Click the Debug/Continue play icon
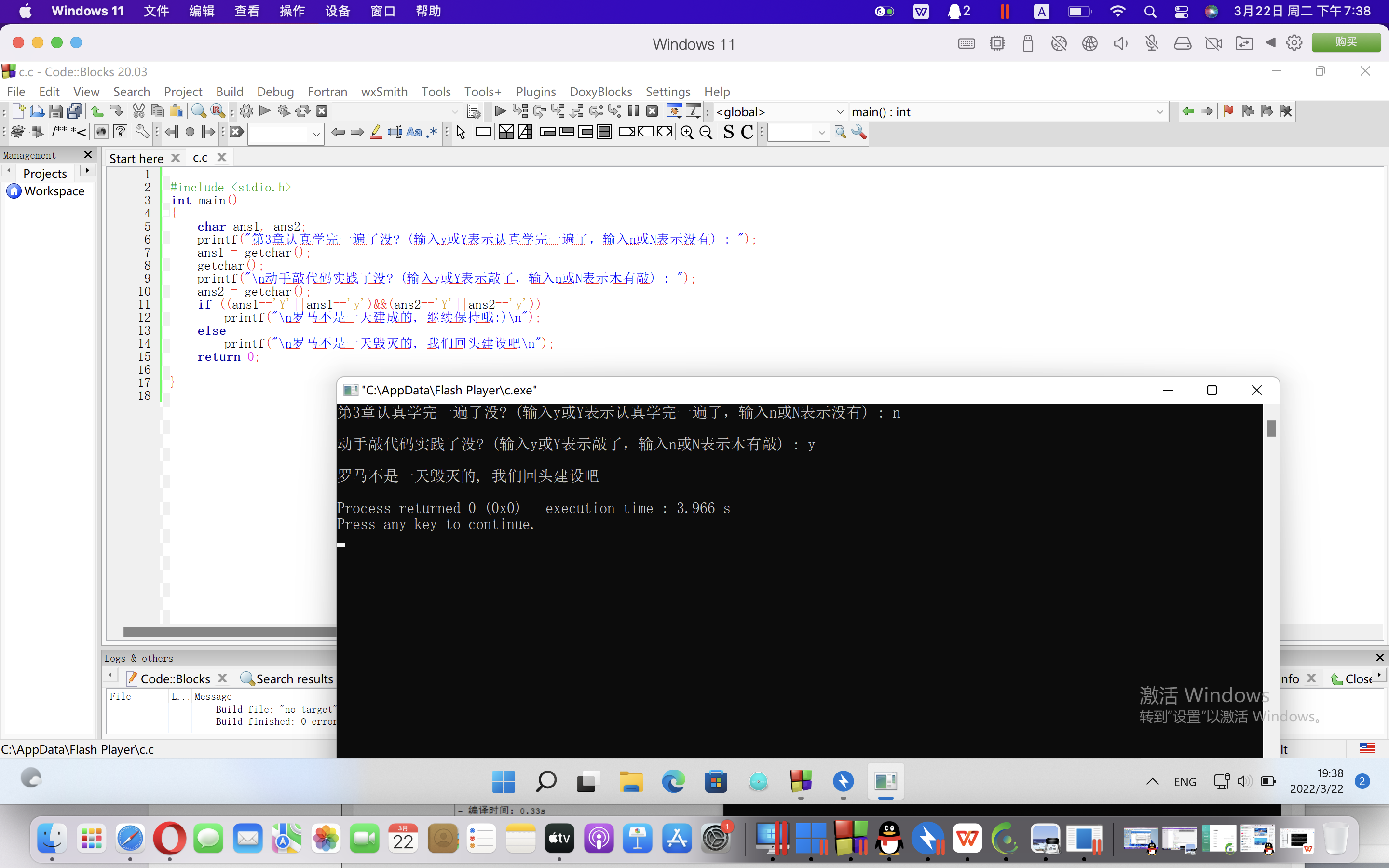This screenshot has height=868, width=1389. tap(500, 111)
